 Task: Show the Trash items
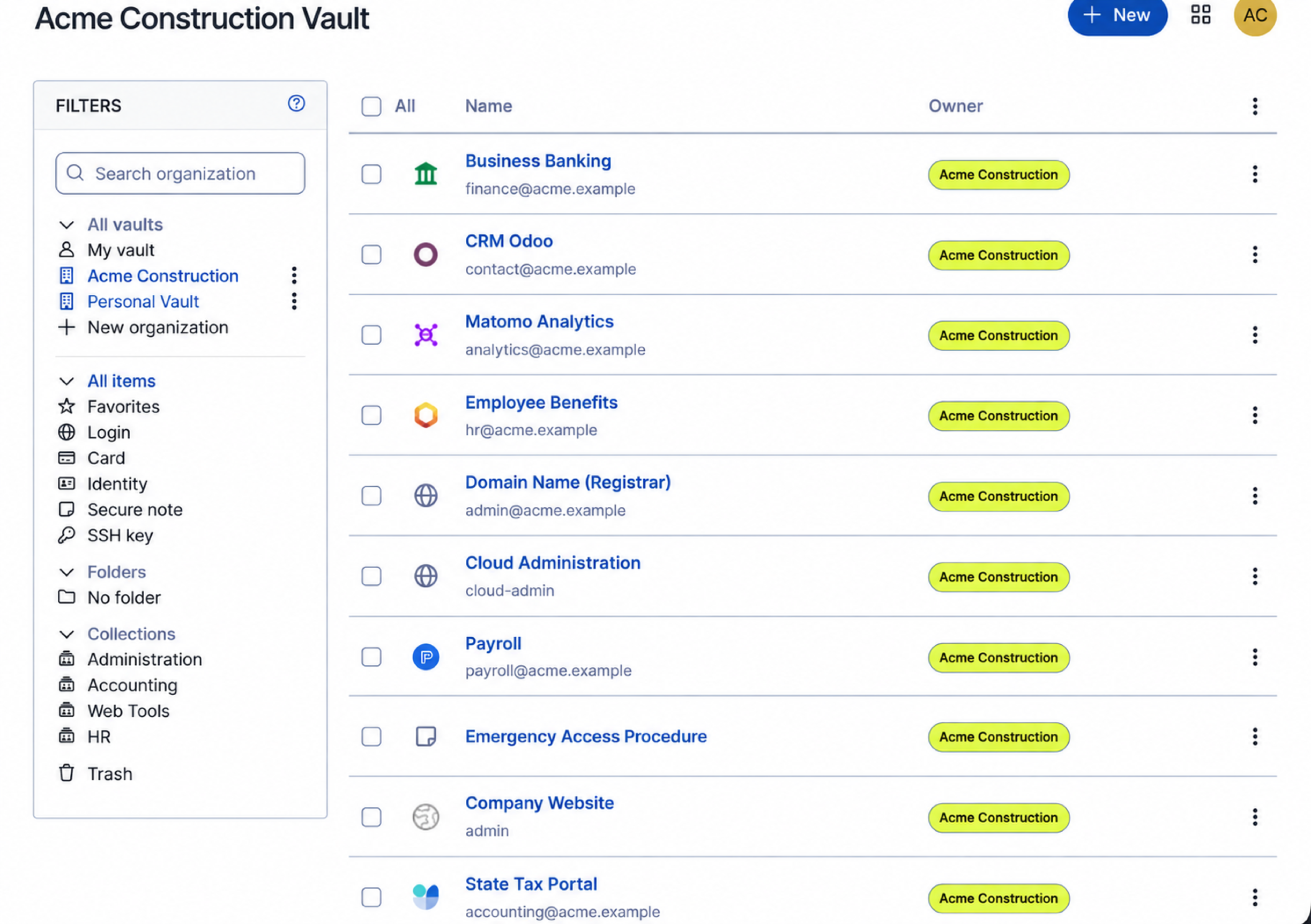click(110, 774)
